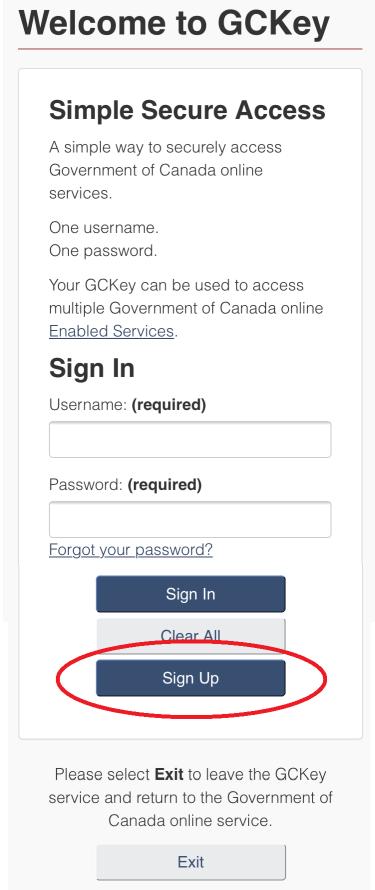Click the Username: (required) label

coord(127,405)
